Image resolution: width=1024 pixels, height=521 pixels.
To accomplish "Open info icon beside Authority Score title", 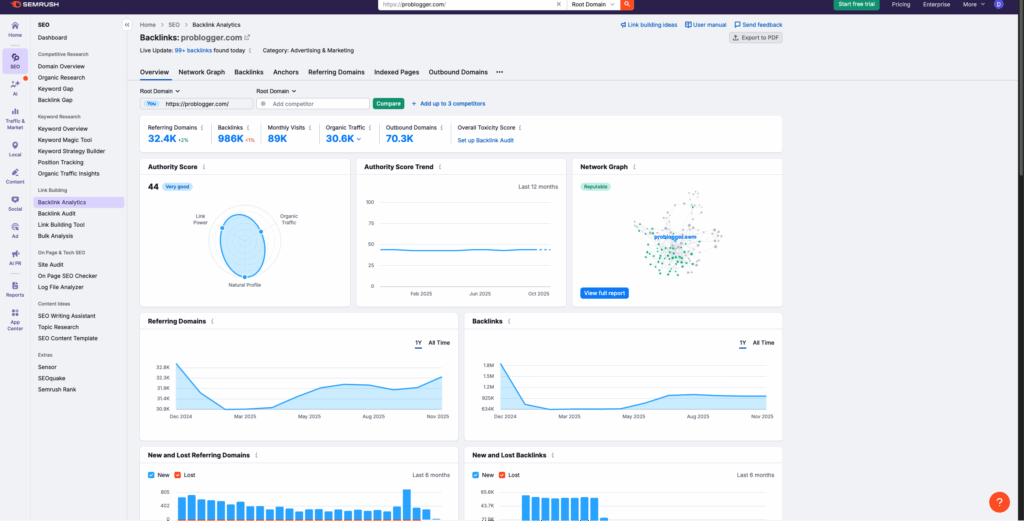I will [x=204, y=167].
